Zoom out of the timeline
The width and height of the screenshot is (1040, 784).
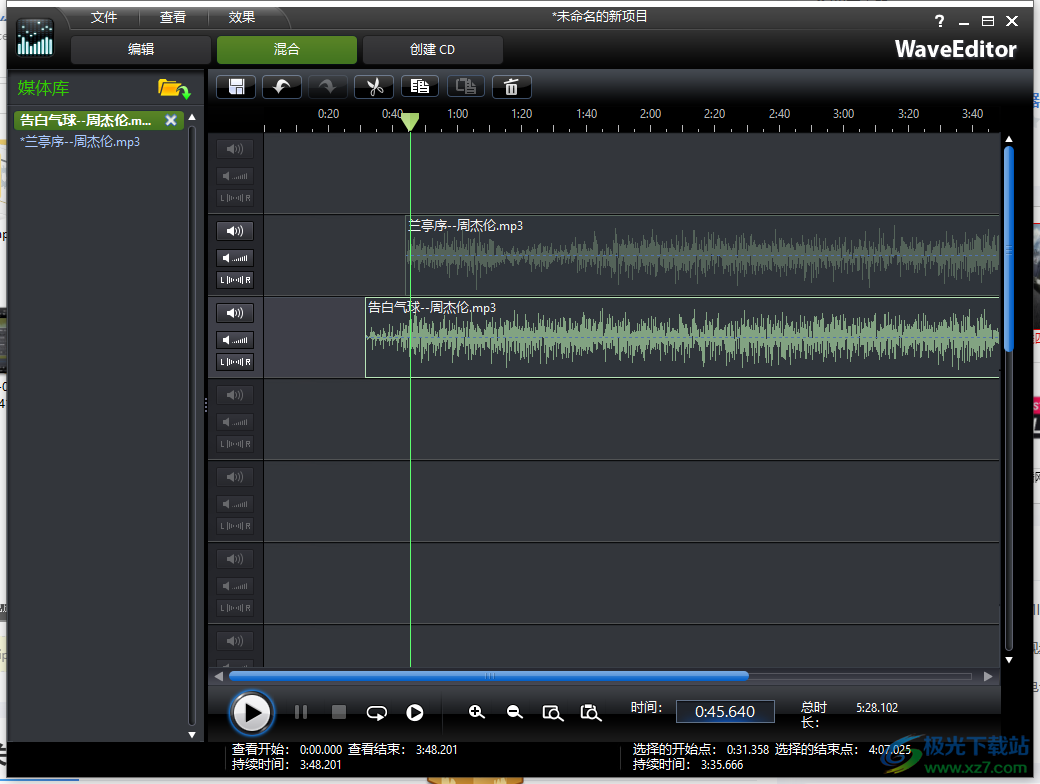pos(515,712)
